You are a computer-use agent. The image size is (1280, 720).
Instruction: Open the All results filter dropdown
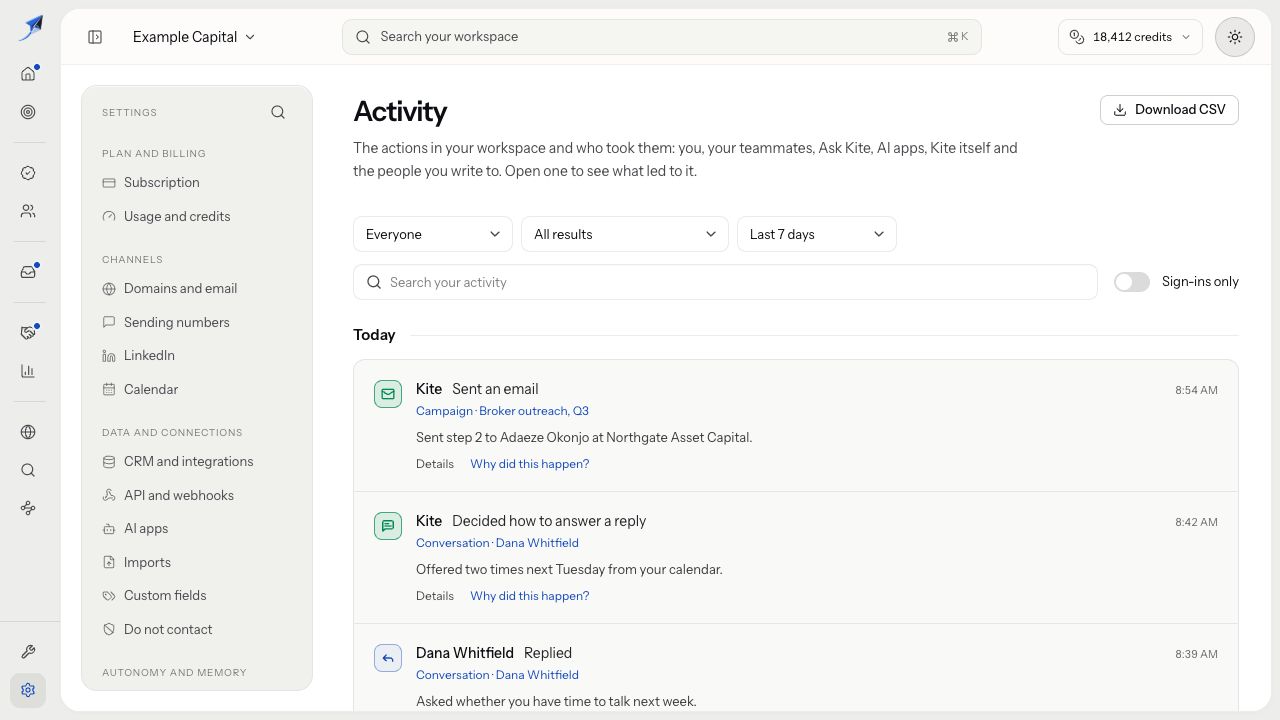pyautogui.click(x=625, y=234)
